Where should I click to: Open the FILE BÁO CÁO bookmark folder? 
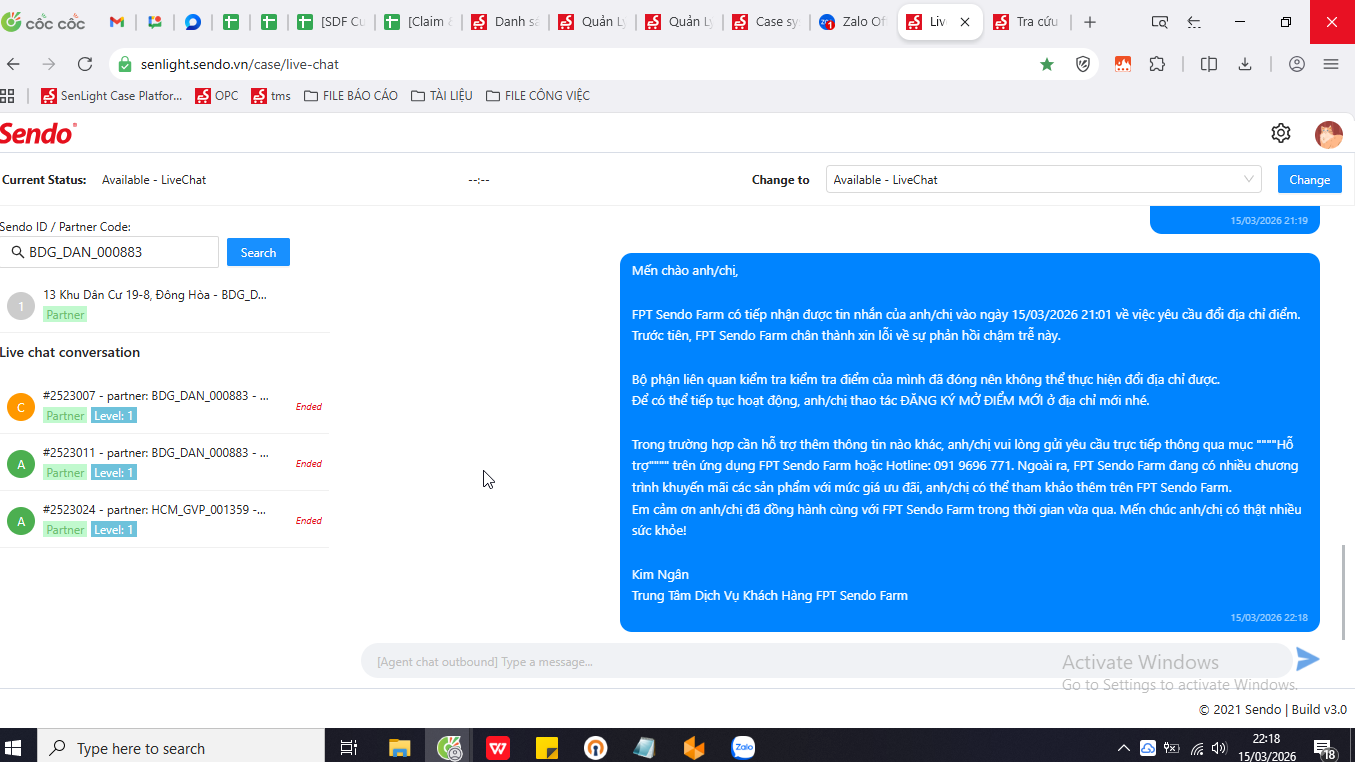click(x=351, y=96)
